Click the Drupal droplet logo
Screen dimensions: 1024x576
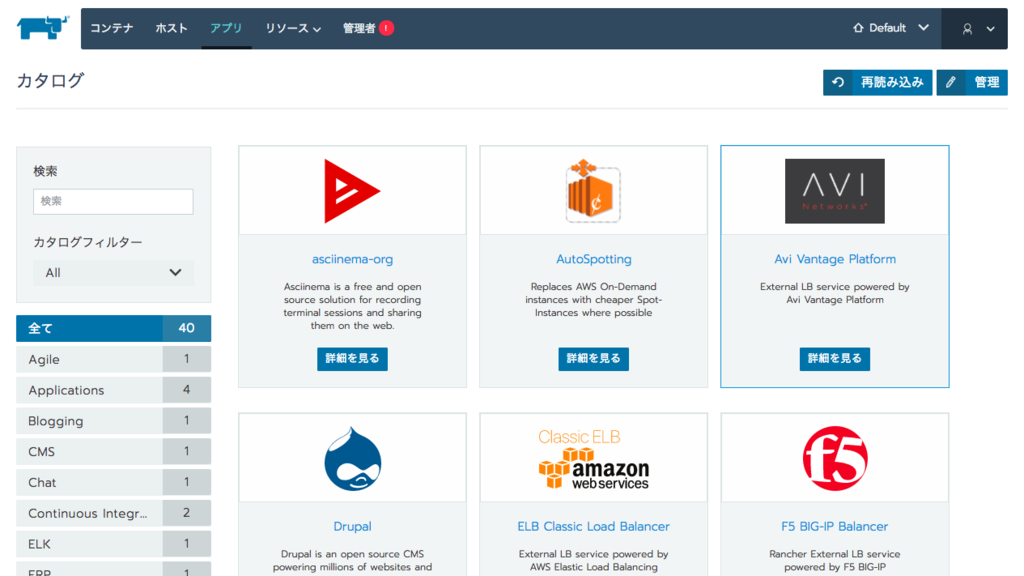tap(353, 458)
